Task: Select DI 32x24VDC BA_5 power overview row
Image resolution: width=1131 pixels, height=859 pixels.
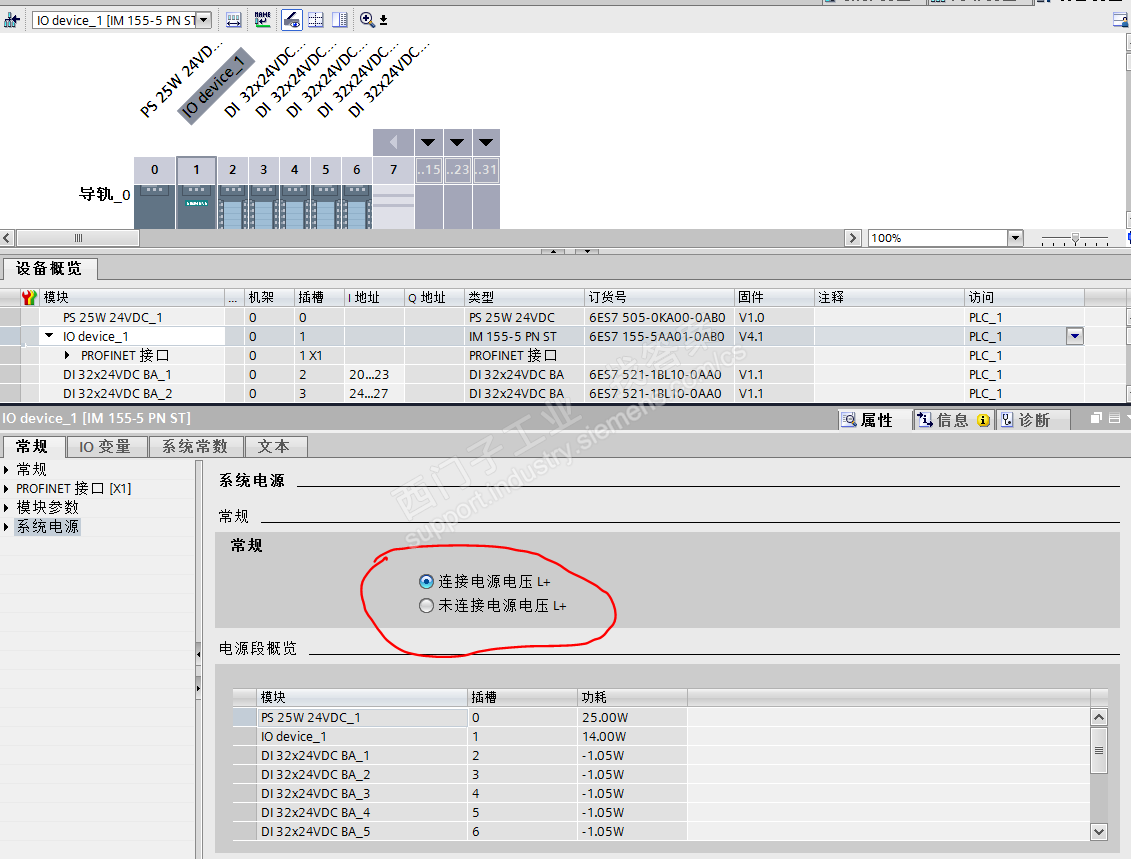Action: pyautogui.click(x=661, y=832)
